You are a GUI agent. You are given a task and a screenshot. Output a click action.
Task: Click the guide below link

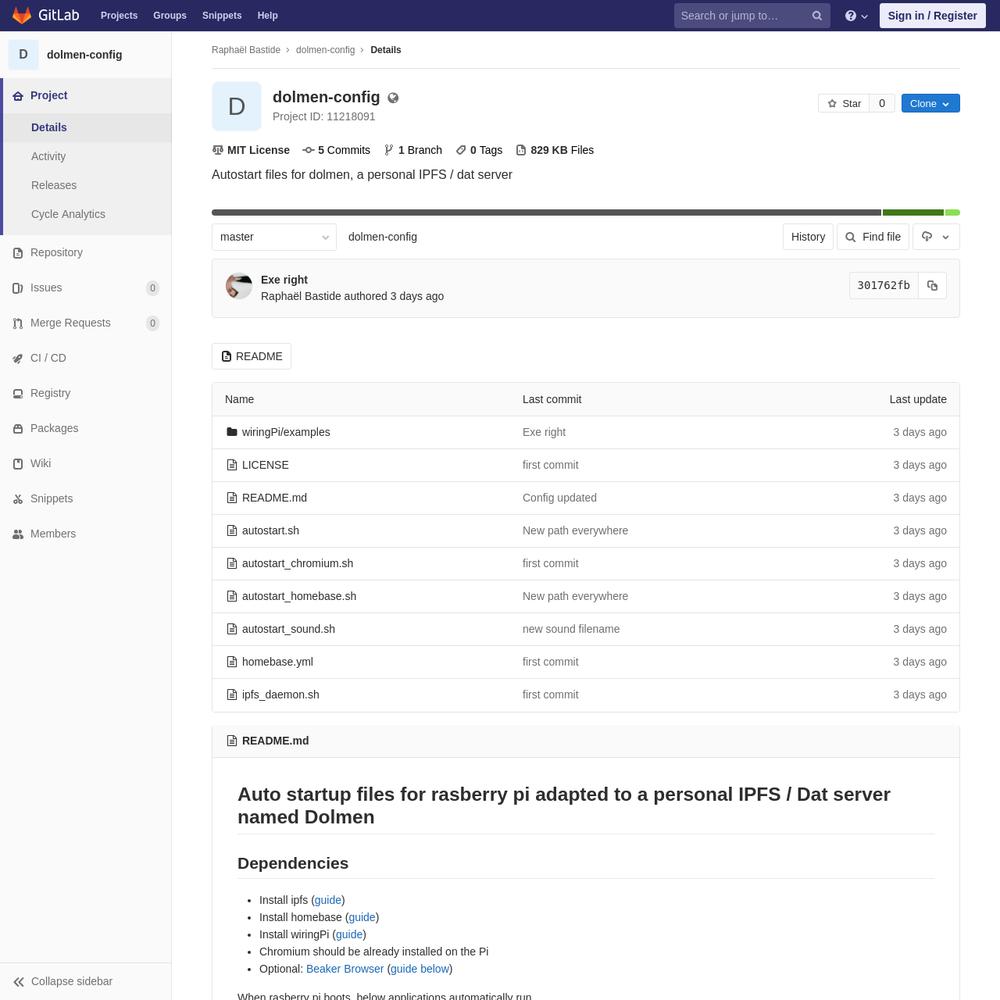click(420, 969)
